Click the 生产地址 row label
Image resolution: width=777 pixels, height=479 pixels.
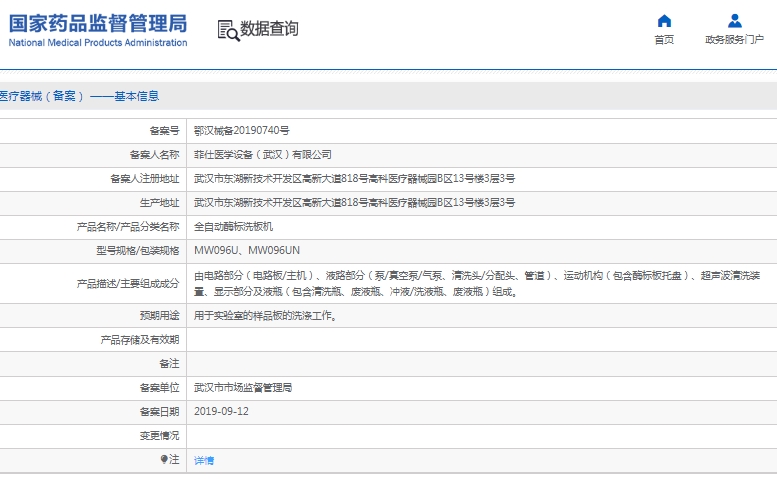[159, 203]
